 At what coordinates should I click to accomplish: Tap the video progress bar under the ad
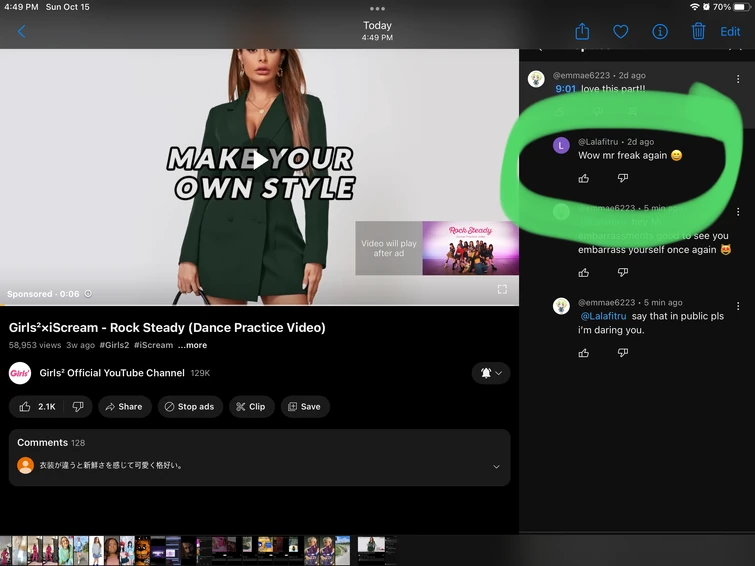[x=260, y=305]
